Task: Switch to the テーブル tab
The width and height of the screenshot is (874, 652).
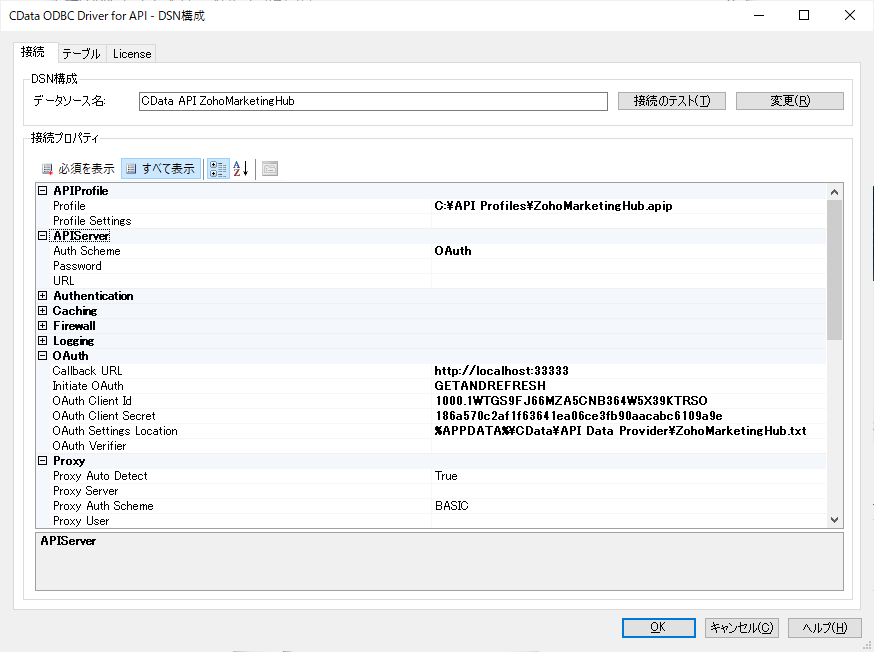Action: click(81, 53)
